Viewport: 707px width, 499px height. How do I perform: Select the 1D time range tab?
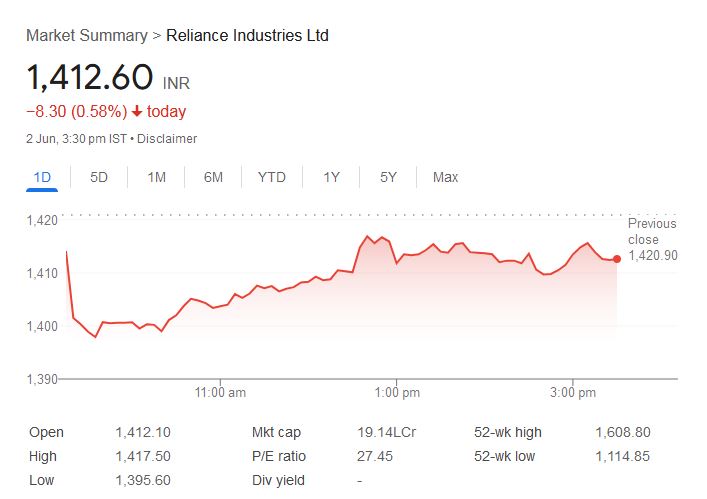point(42,177)
